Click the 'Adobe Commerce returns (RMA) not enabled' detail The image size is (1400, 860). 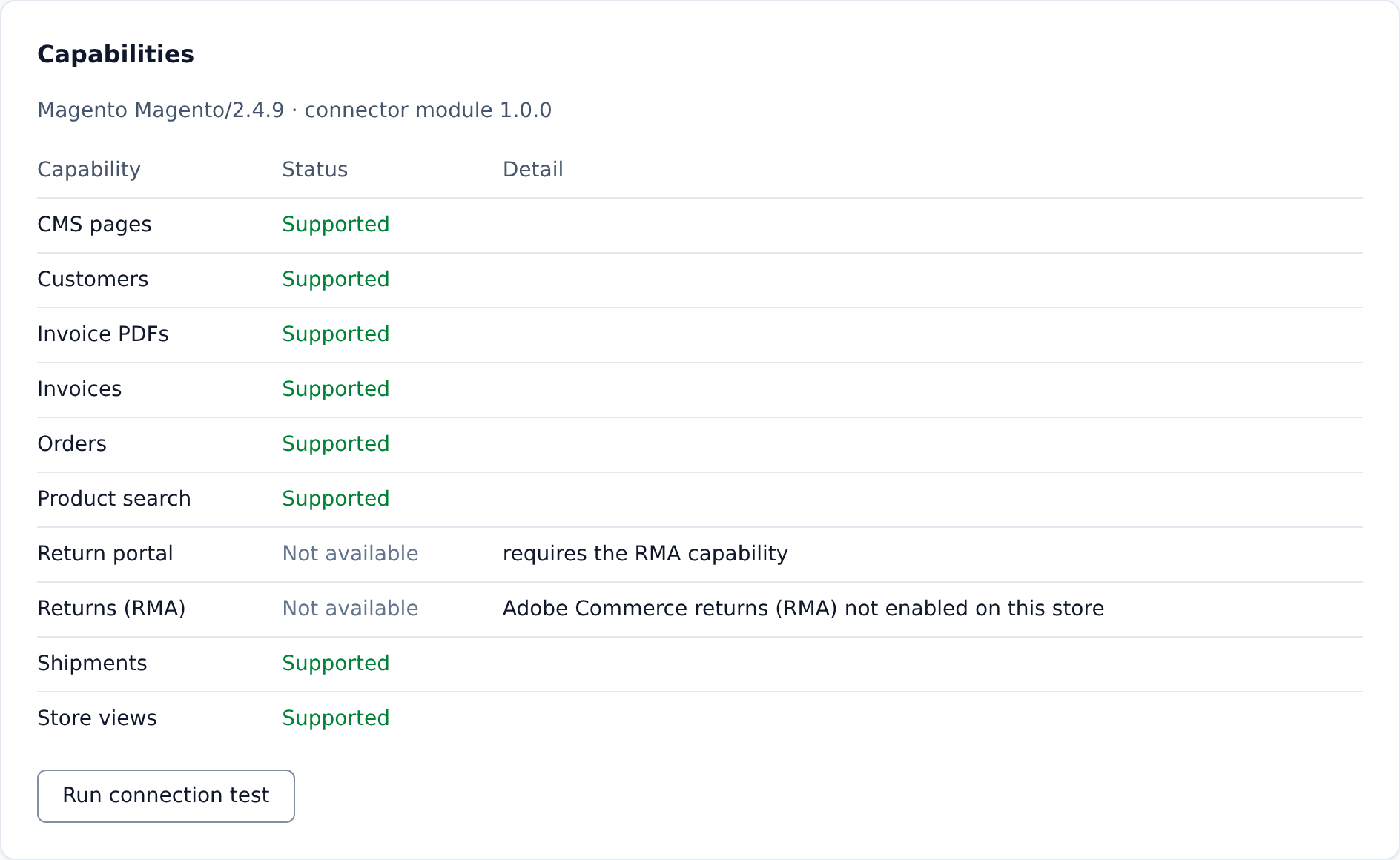click(x=804, y=609)
